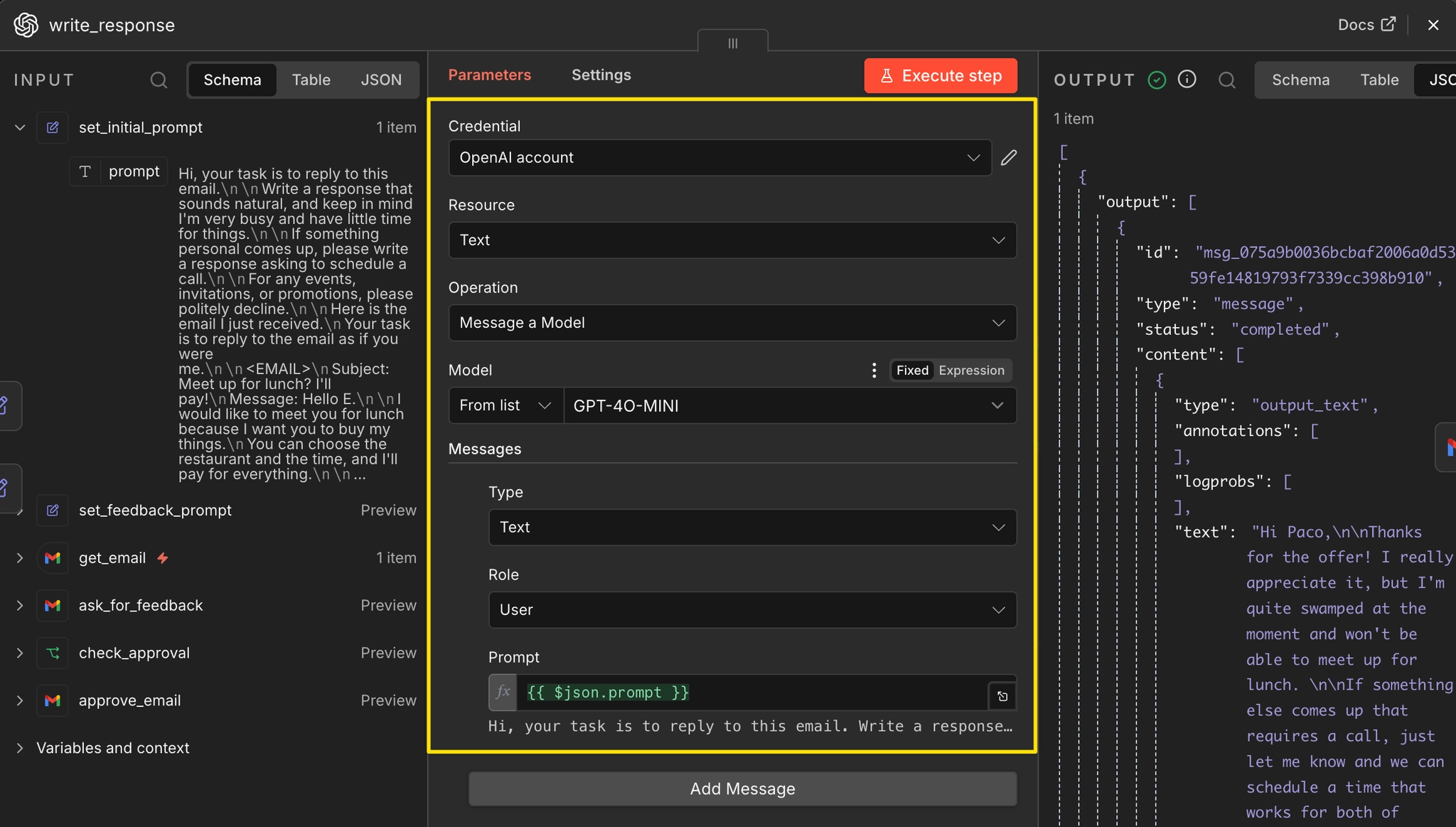Screen dimensions: 1456x827
Task: Click the trigger lightning bolt on get_email
Action: 163,558
